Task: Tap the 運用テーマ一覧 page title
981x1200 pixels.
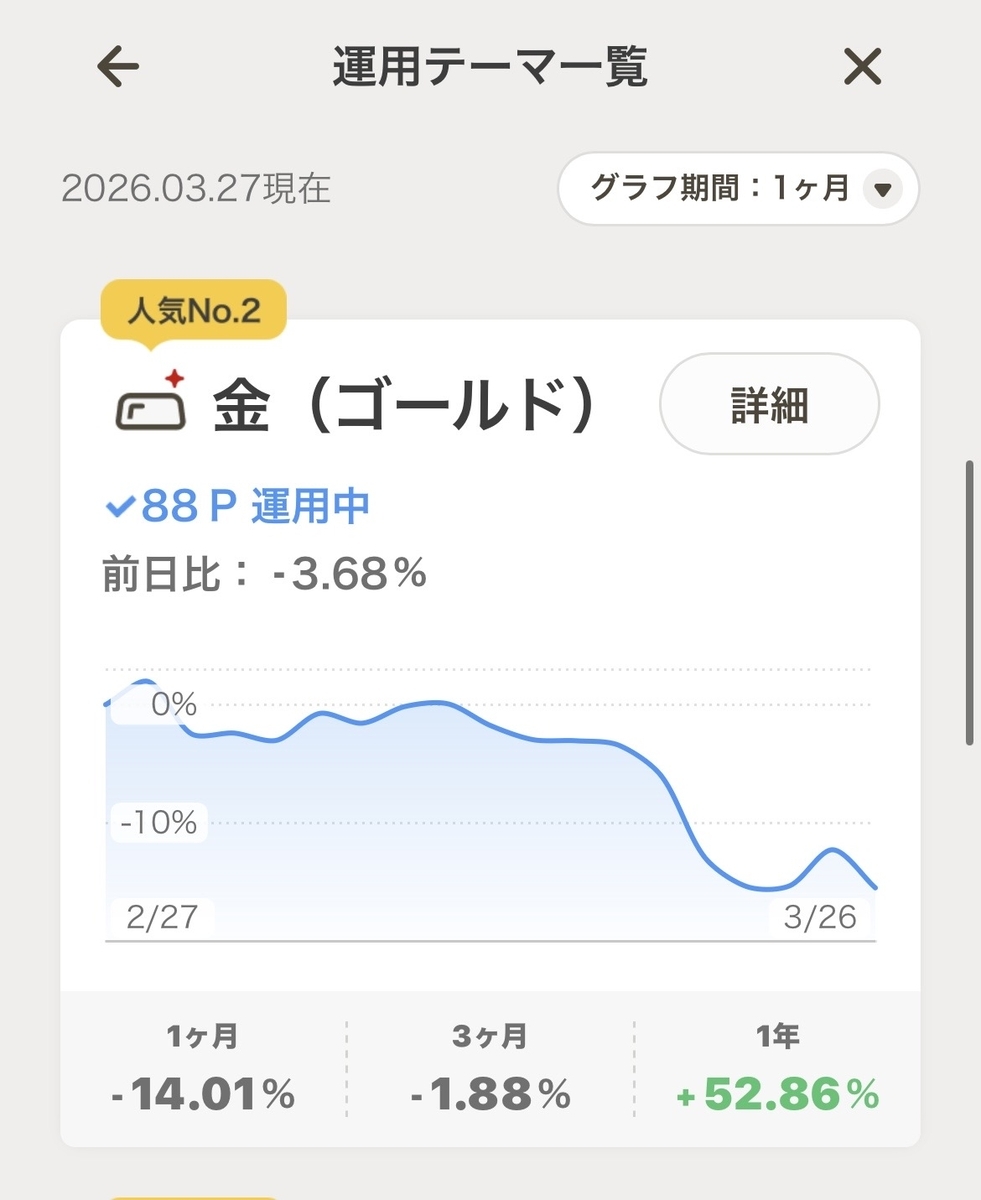Action: [x=490, y=68]
